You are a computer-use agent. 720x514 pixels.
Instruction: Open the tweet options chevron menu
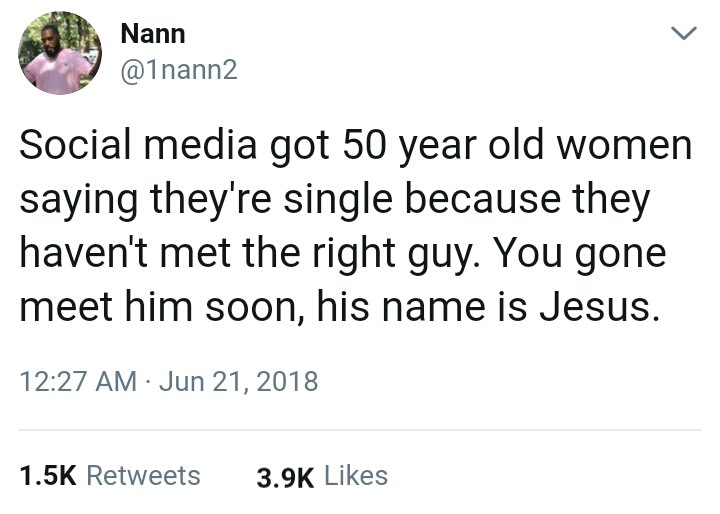coord(683,35)
